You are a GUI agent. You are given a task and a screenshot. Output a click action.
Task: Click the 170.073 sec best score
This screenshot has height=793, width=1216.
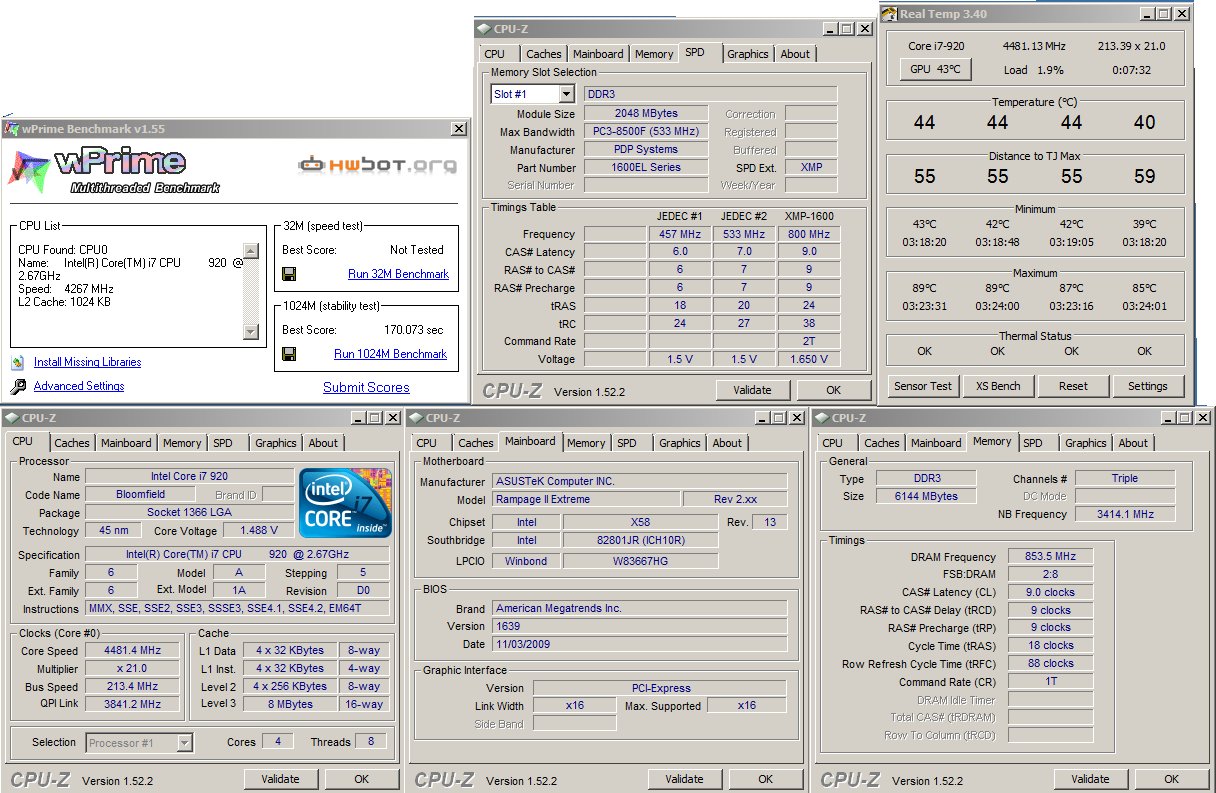(x=414, y=330)
